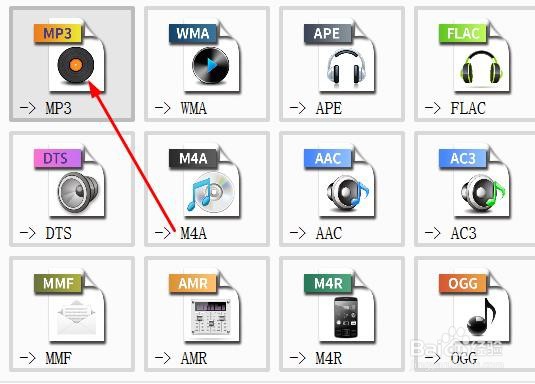Click the '-> OGG' label text
The width and height of the screenshot is (535, 384).
point(451,358)
